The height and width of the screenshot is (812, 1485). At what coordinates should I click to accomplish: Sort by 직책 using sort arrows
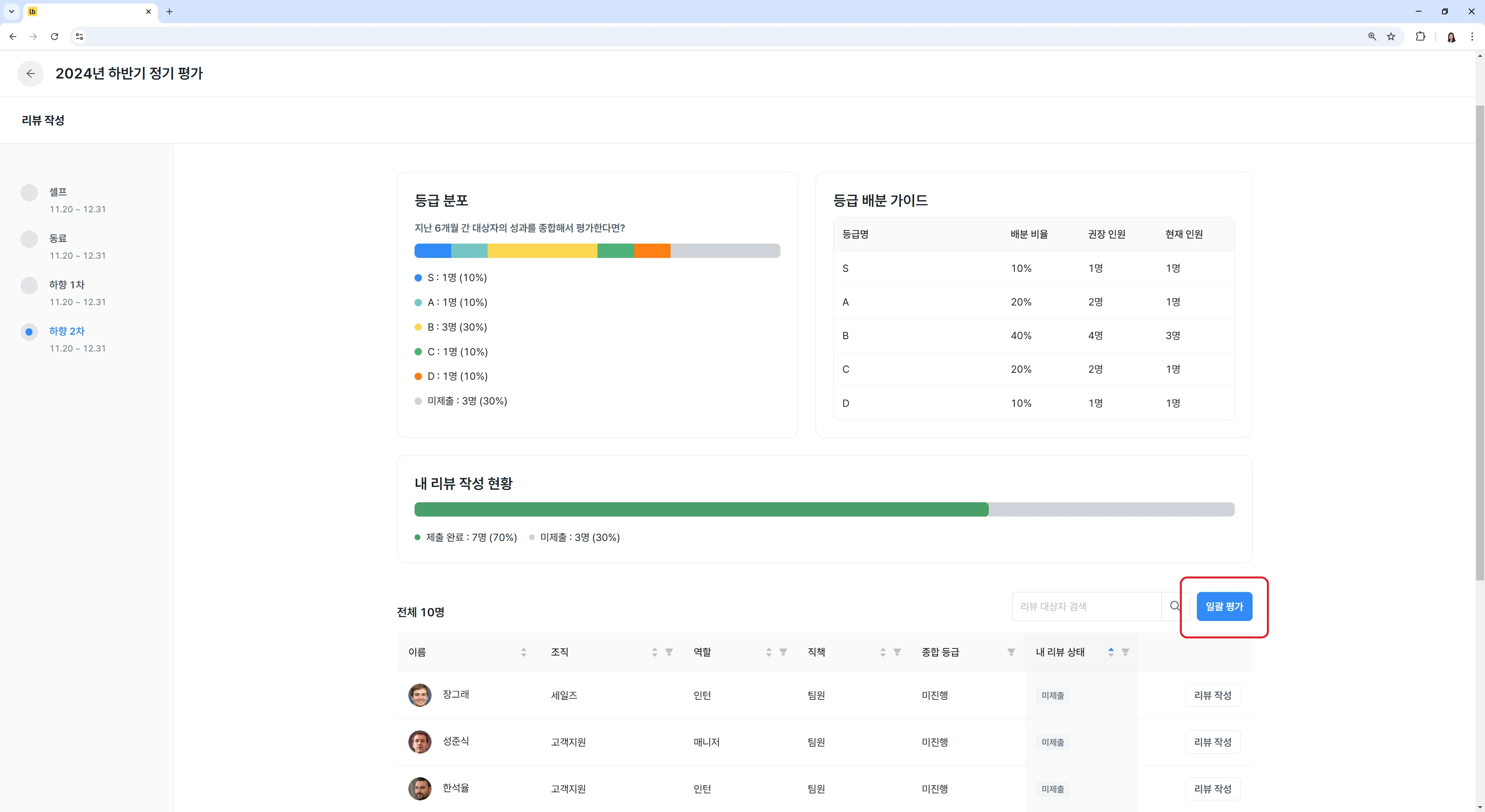pos(882,652)
